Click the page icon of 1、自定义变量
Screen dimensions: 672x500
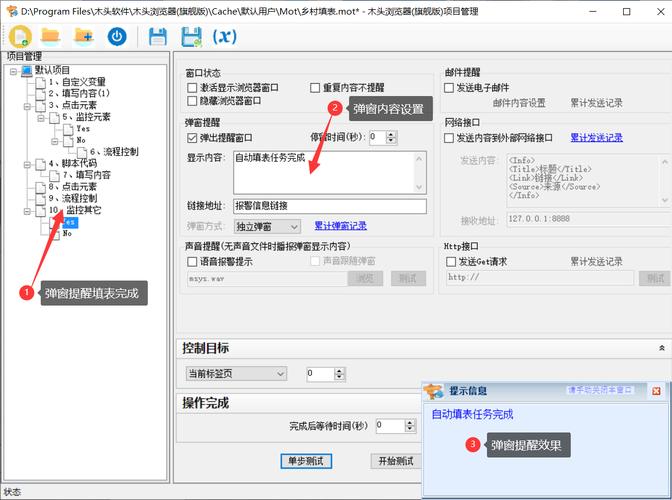coord(40,82)
